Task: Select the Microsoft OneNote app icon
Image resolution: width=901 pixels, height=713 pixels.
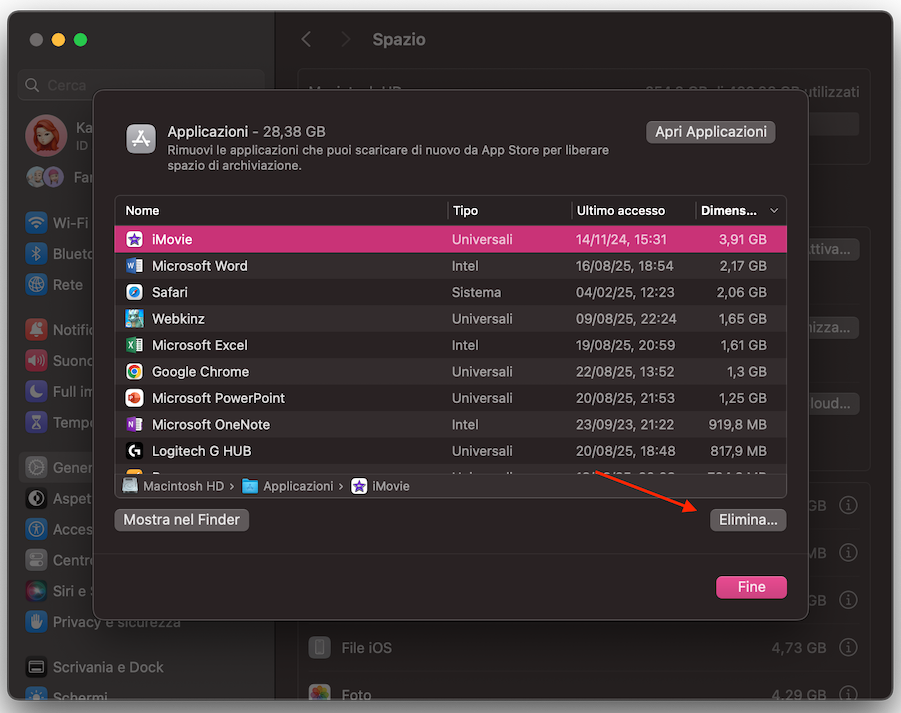Action: (133, 424)
